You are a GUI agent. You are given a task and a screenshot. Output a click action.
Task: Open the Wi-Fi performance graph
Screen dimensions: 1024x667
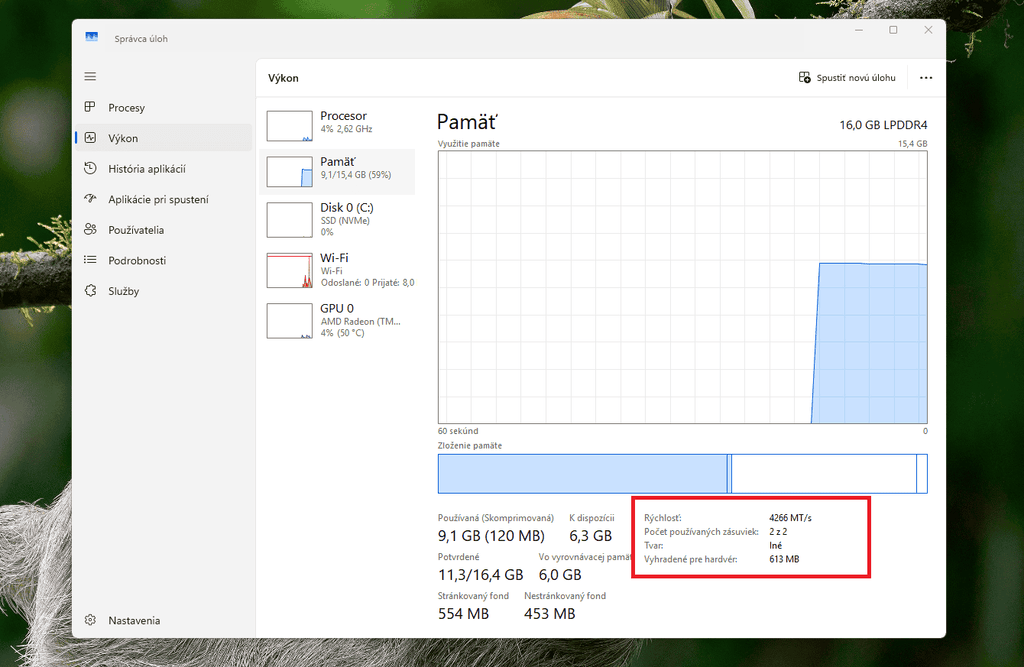click(x=289, y=270)
